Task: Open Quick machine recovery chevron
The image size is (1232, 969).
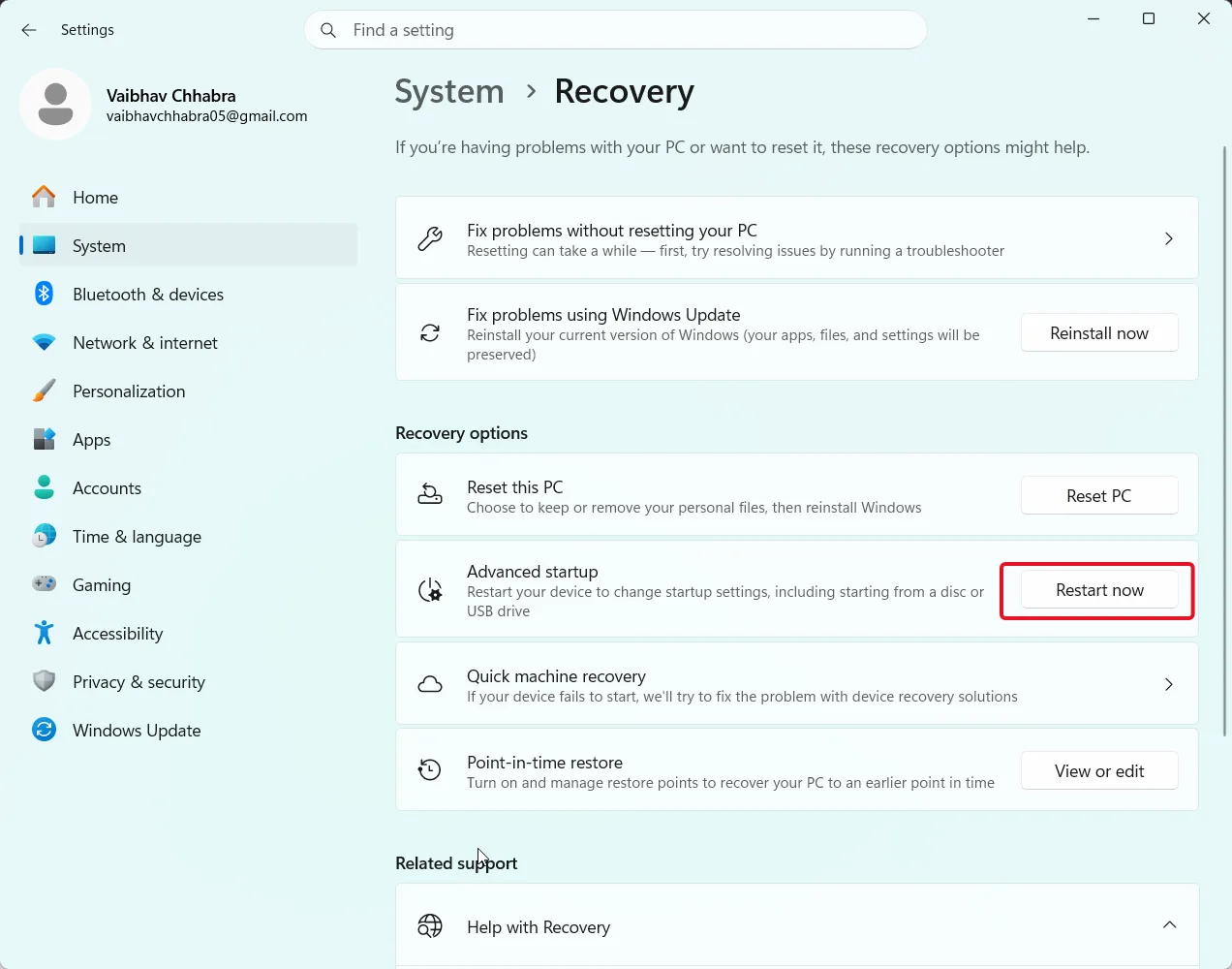Action: click(x=1169, y=684)
